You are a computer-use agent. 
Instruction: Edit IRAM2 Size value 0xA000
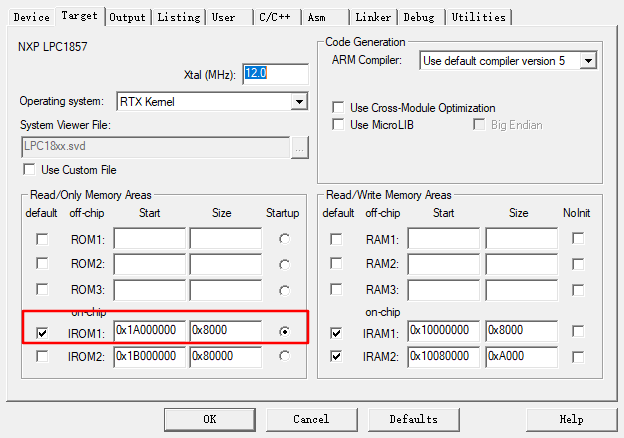521,357
